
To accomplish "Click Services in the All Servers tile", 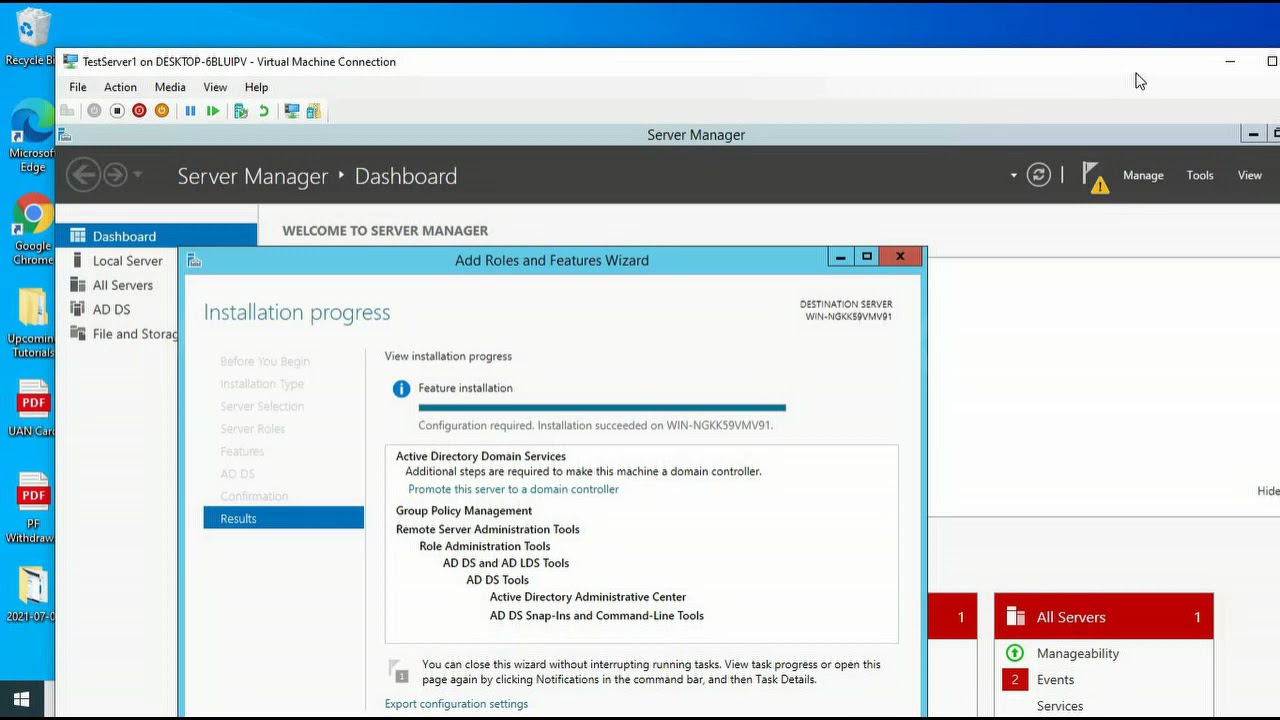I will (1060, 706).
